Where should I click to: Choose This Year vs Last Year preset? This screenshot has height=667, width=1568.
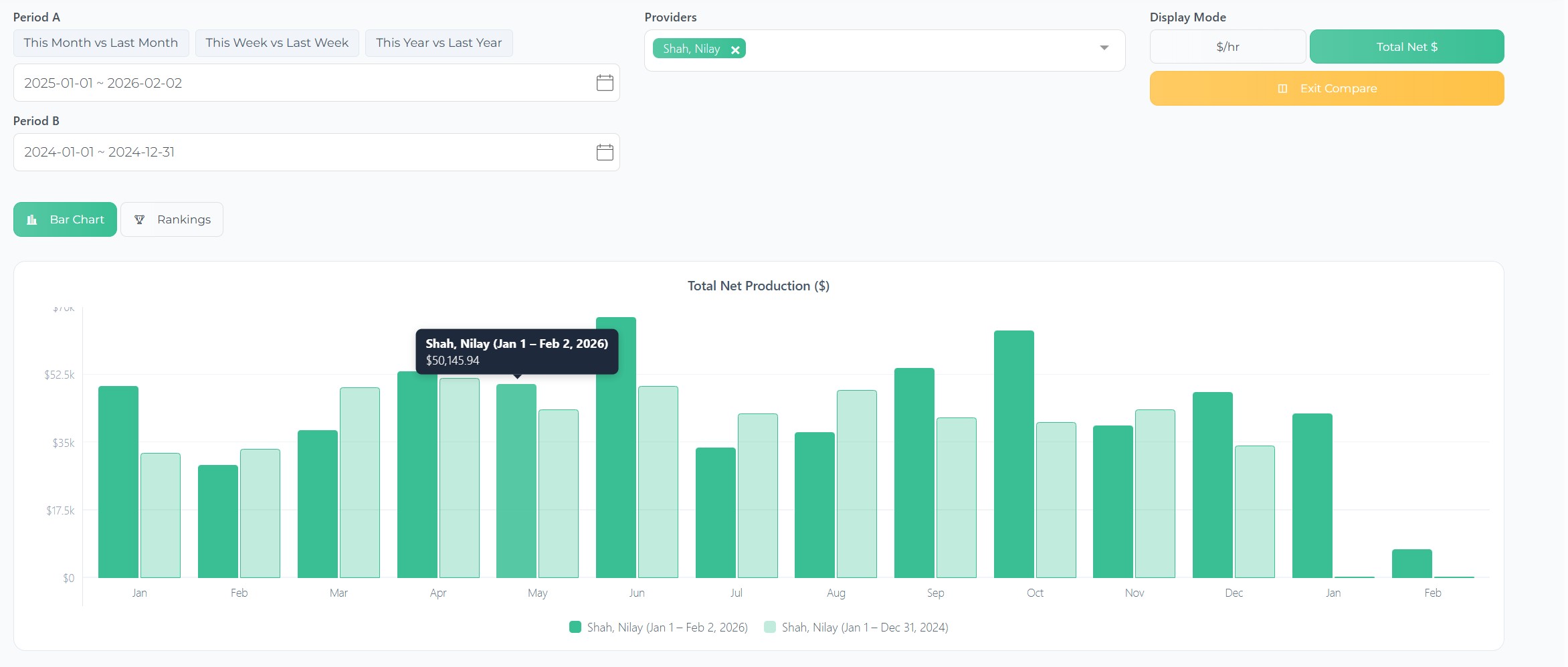coord(438,43)
